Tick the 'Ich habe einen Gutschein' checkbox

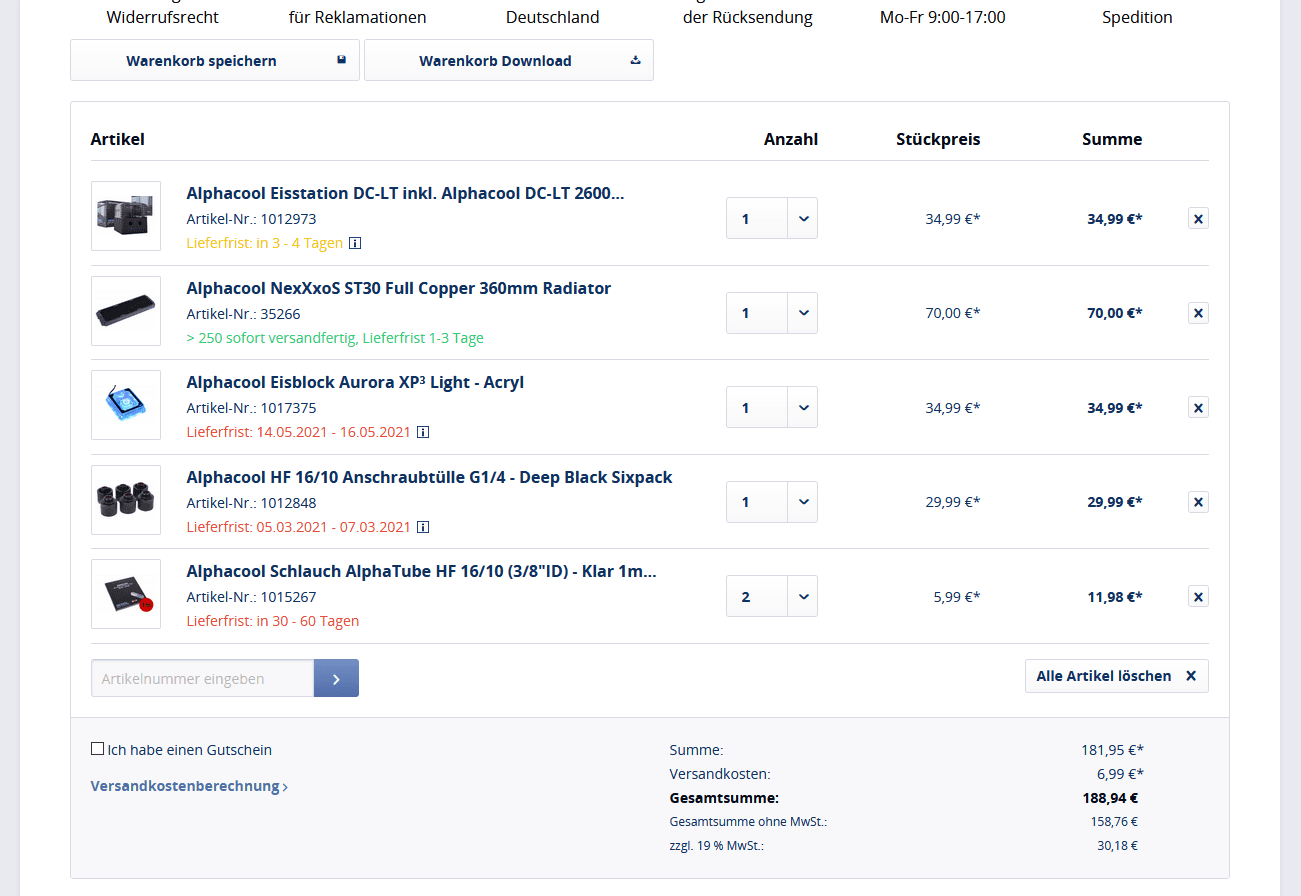click(97, 749)
